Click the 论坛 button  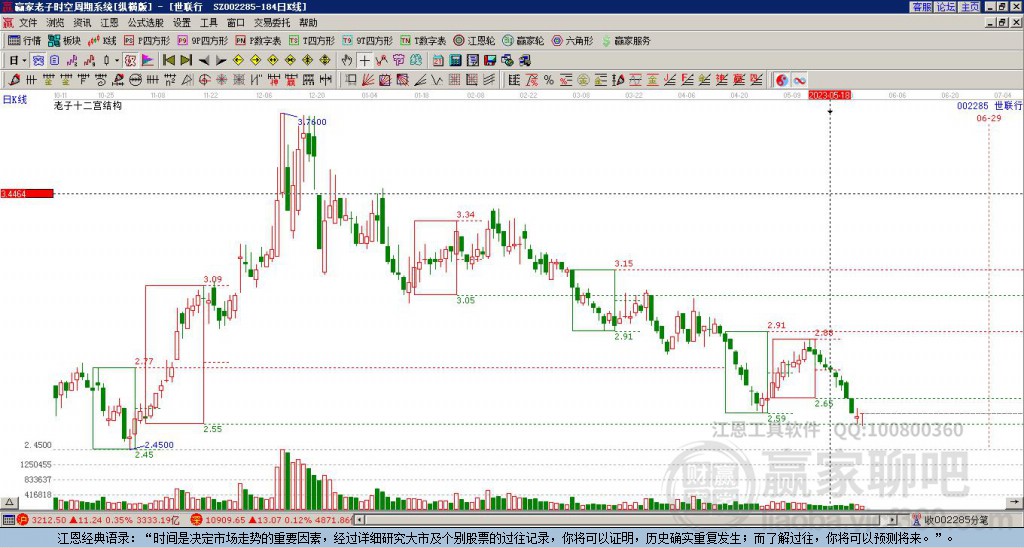946,7
